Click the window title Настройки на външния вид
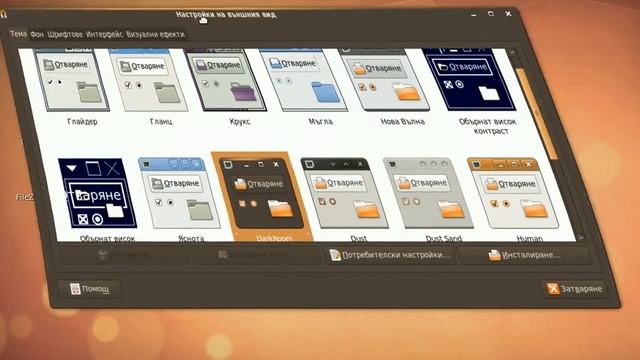 tap(226, 14)
